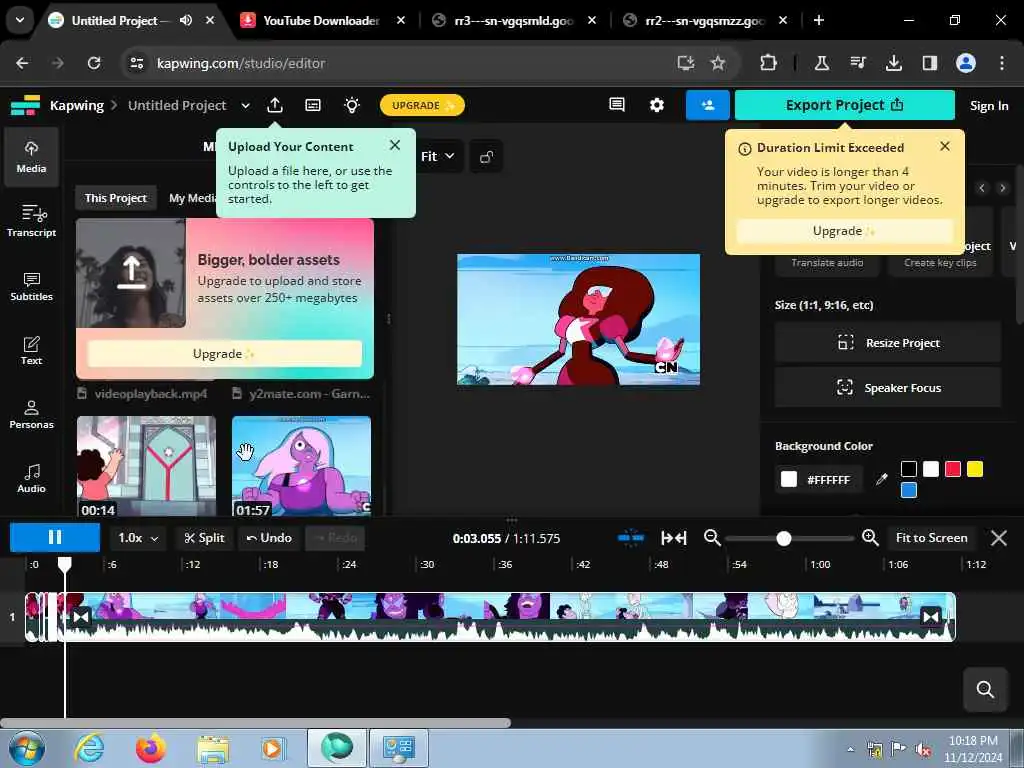
Task: Click the magnifier search button on the timeline
Action: pos(985,689)
